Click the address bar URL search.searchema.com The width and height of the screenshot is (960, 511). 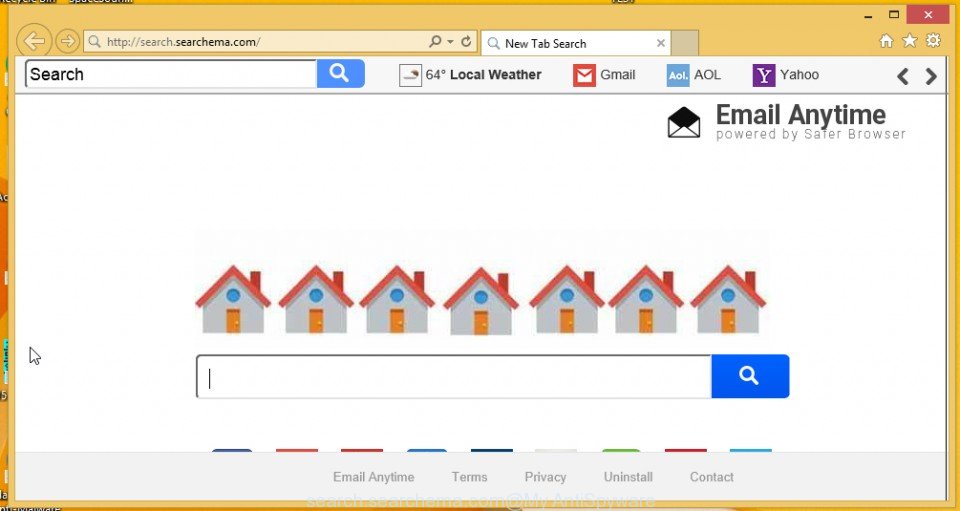(x=184, y=42)
